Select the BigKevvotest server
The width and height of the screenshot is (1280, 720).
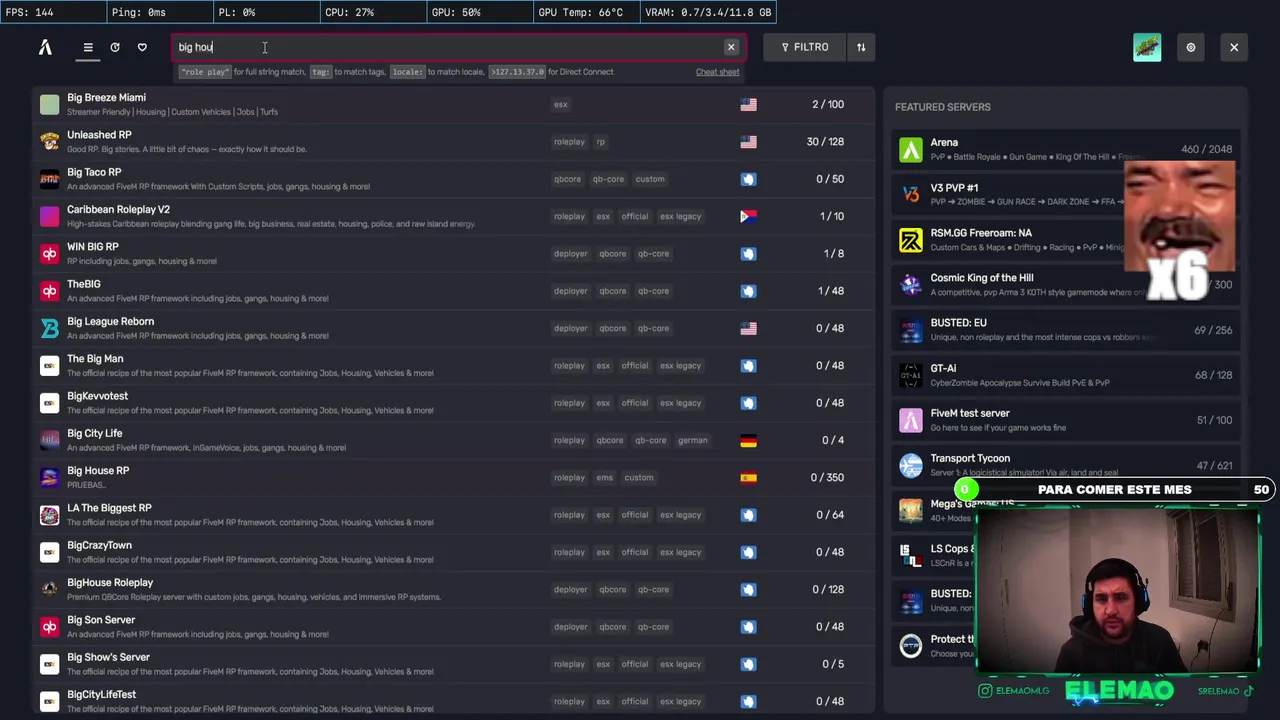[x=453, y=403]
